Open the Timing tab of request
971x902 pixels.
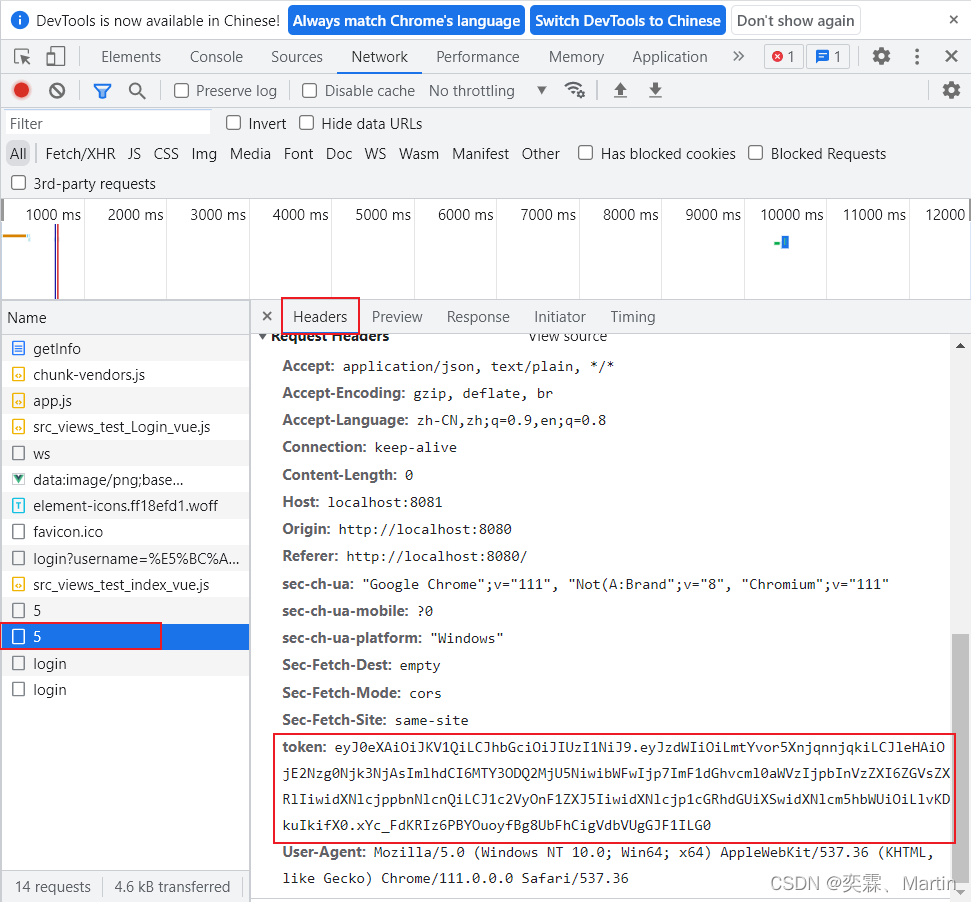(633, 317)
